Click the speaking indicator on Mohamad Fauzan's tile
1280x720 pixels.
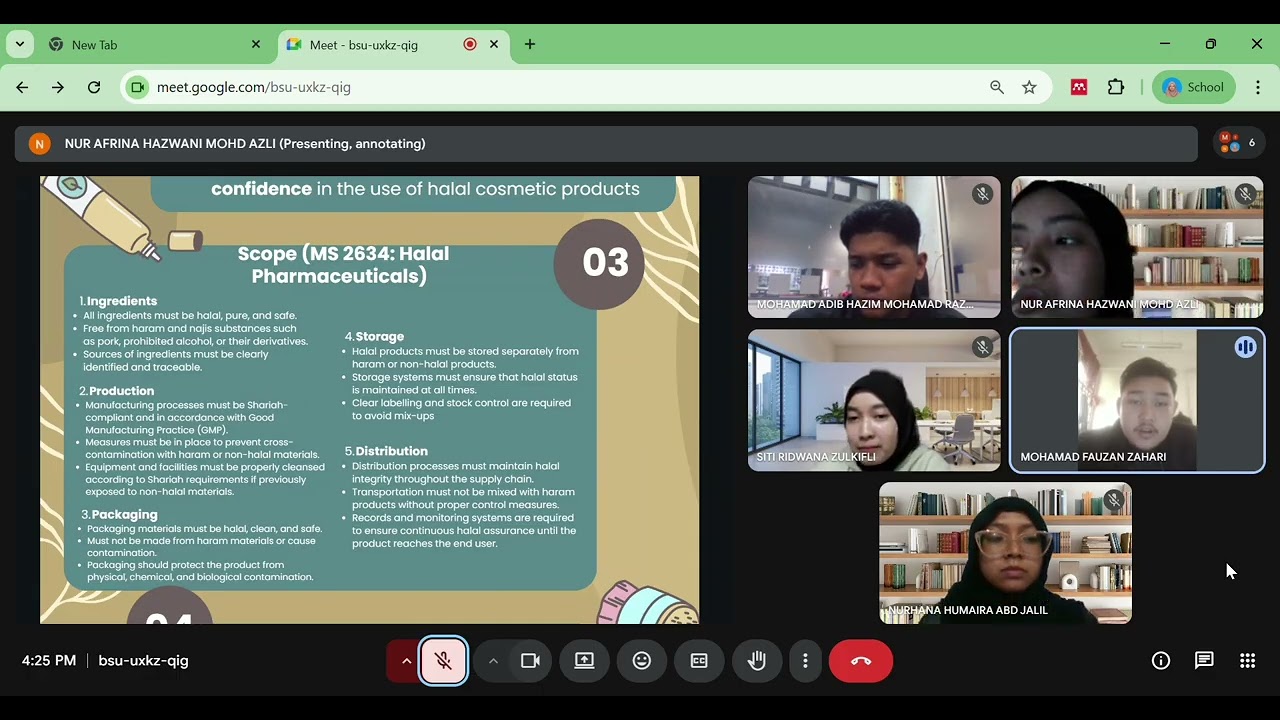[1245, 347]
